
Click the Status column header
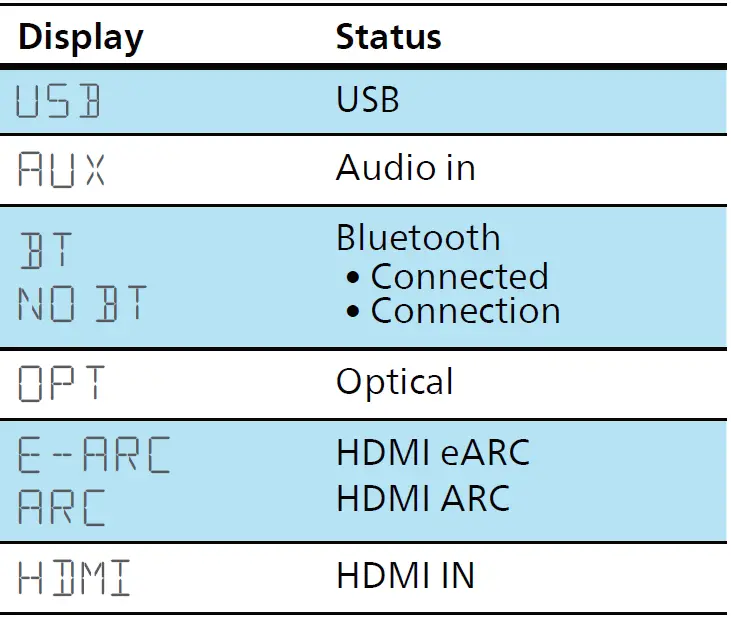pos(388,37)
